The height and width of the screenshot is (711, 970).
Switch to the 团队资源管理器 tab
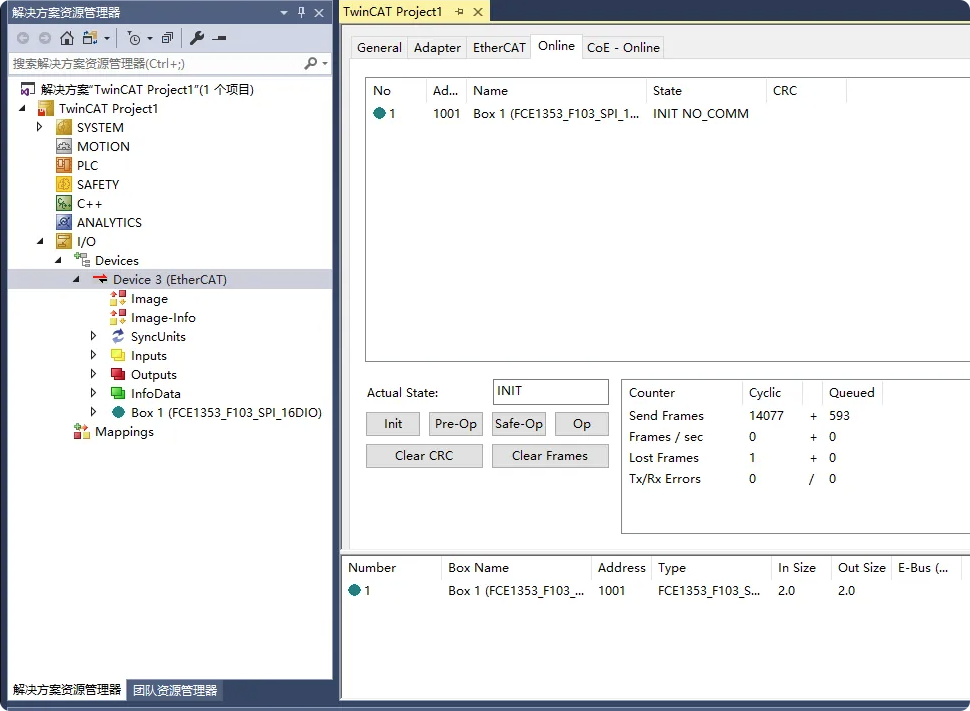pos(175,691)
